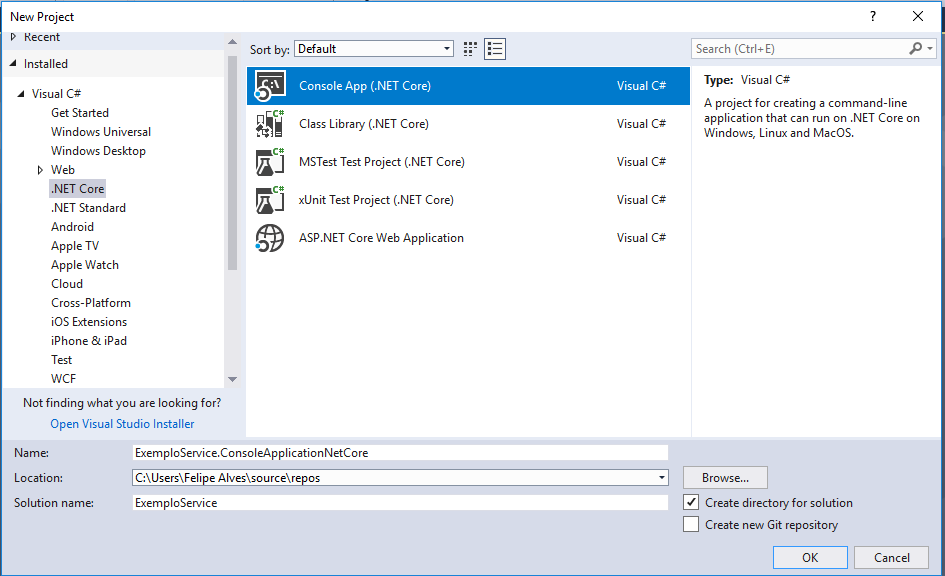
Task: Expand the Location path dropdown
Action: point(662,478)
